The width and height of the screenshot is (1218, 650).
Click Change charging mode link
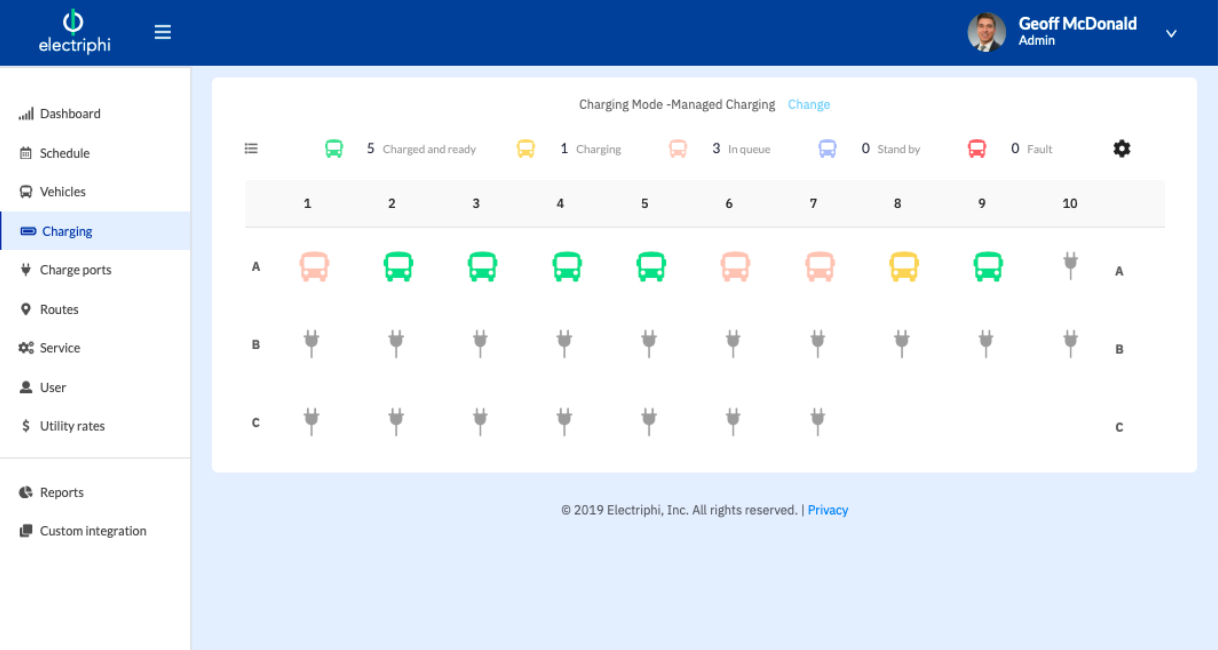[809, 104]
